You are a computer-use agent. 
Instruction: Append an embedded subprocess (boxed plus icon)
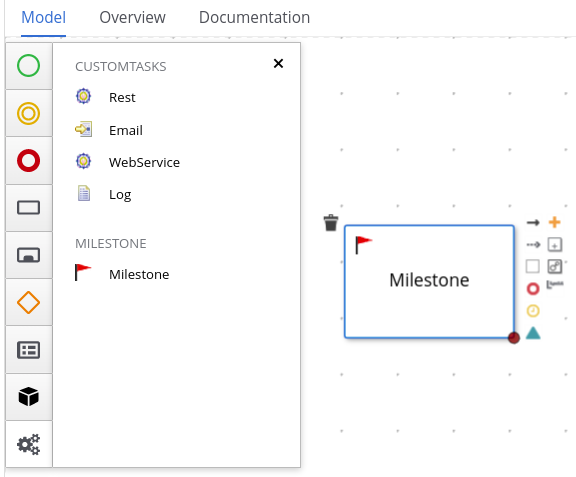(555, 244)
